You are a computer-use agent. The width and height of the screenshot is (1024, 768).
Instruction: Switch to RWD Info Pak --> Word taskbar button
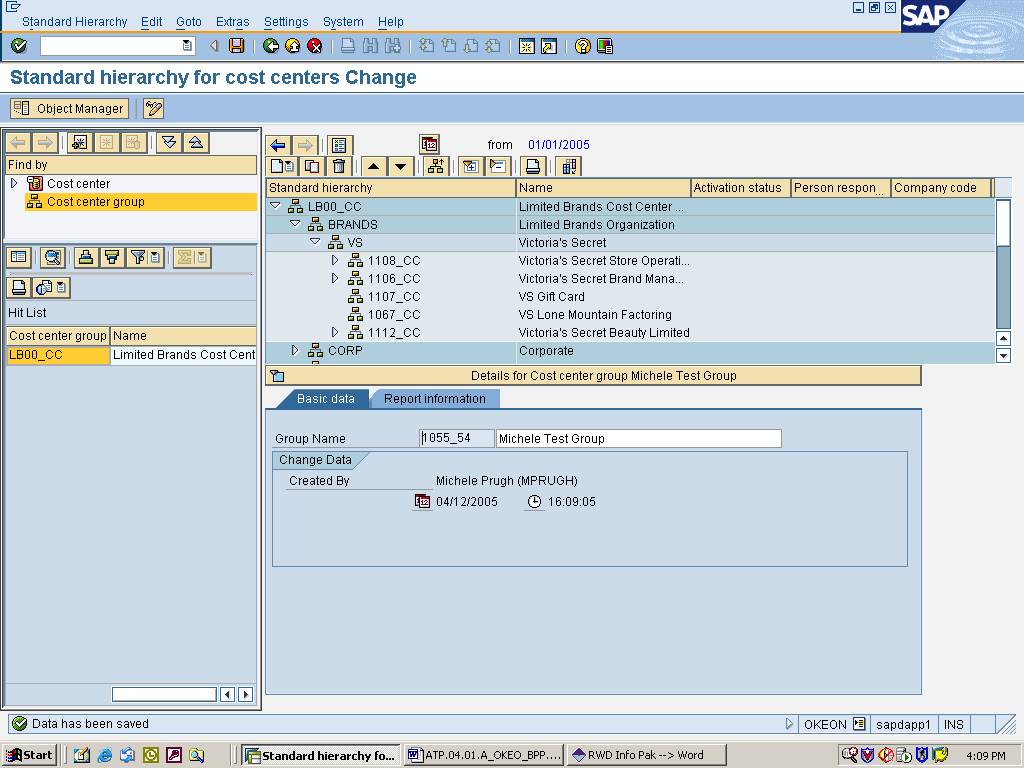click(646, 756)
